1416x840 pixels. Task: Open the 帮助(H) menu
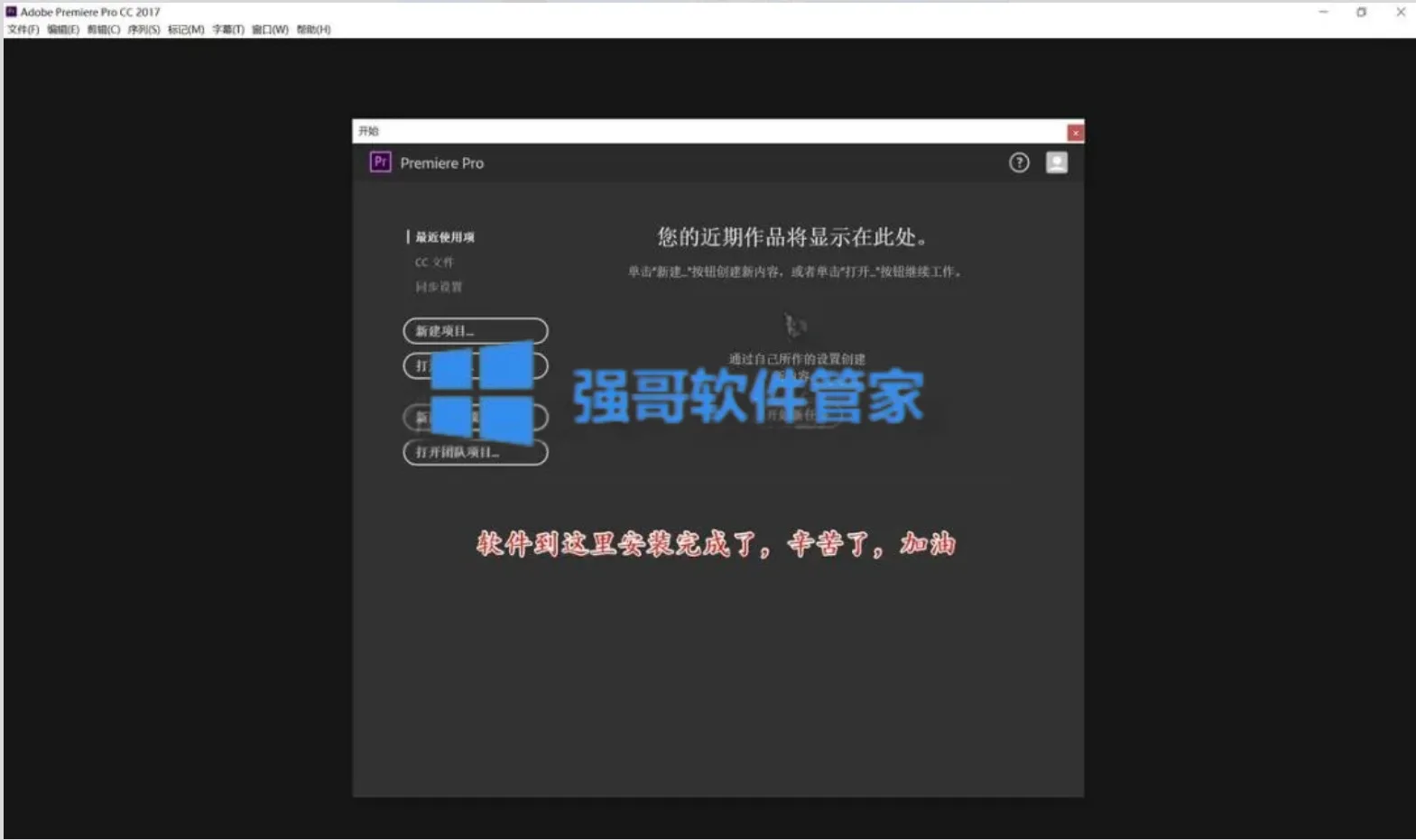[x=313, y=30]
